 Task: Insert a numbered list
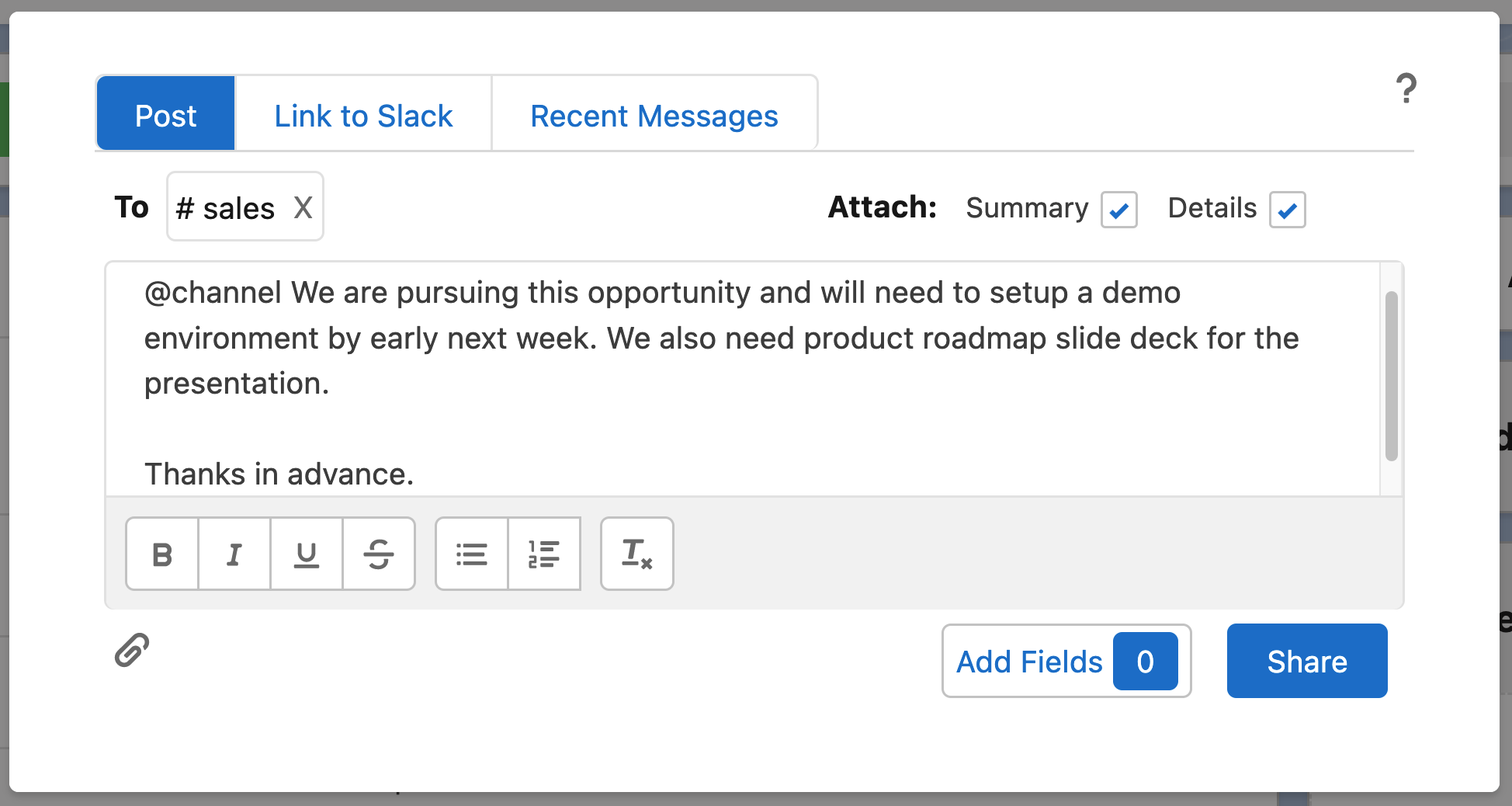[x=544, y=554]
